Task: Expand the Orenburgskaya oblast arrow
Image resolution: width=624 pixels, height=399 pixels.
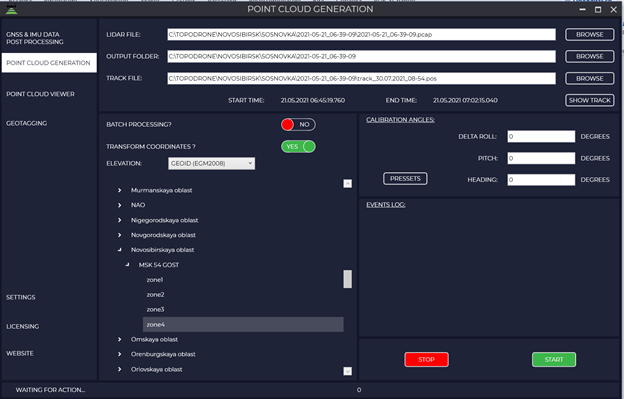Action: point(119,354)
